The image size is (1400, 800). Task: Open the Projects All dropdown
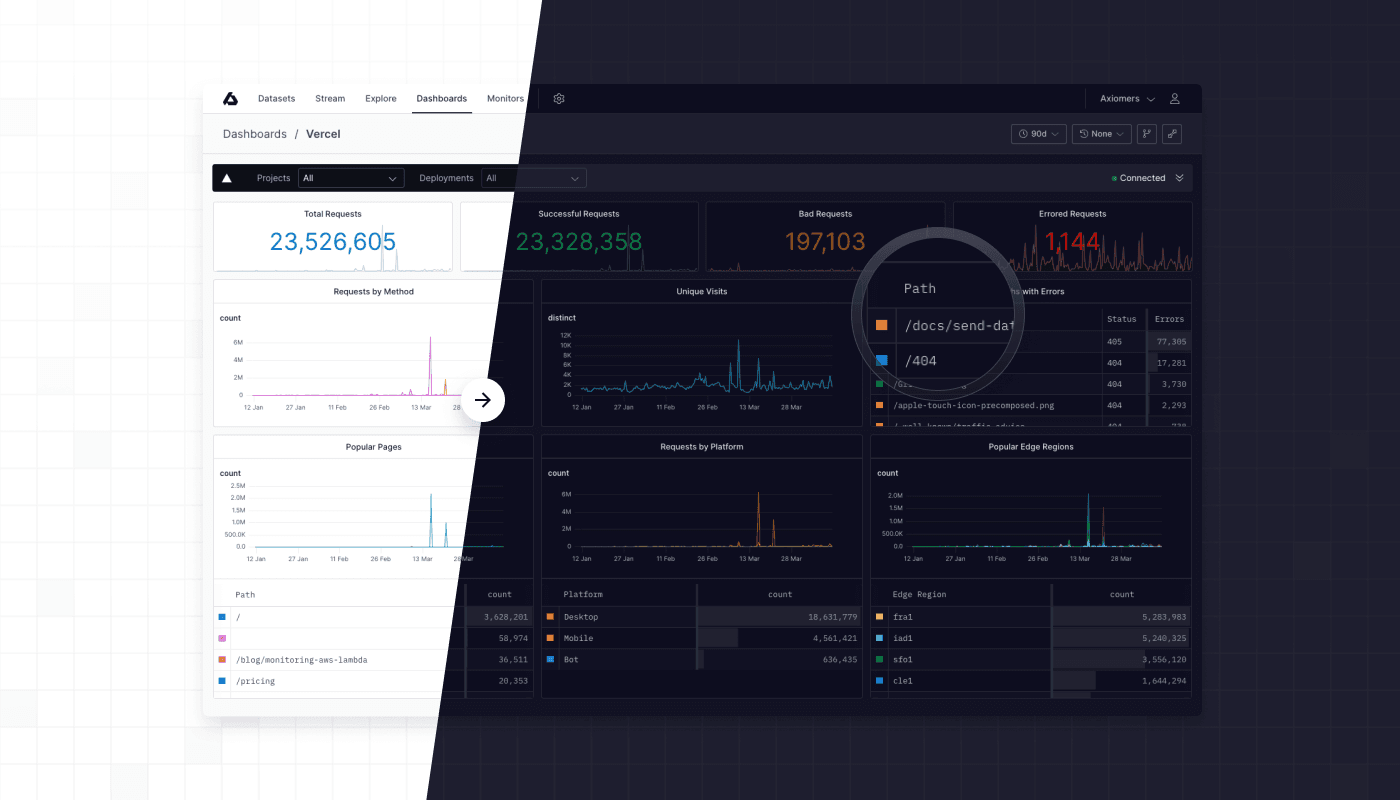[351, 178]
